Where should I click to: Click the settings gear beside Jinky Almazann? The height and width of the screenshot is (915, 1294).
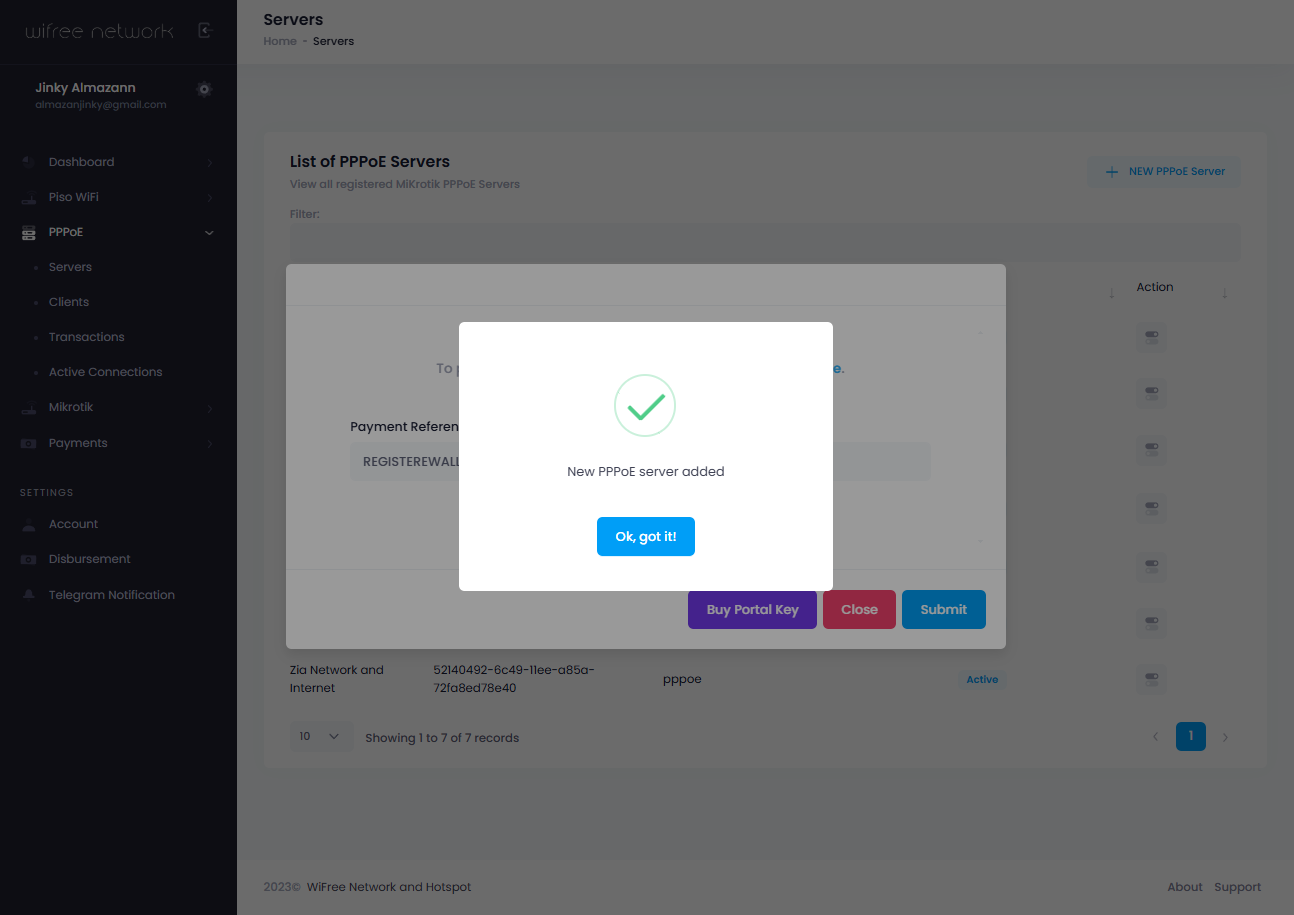pyautogui.click(x=204, y=88)
